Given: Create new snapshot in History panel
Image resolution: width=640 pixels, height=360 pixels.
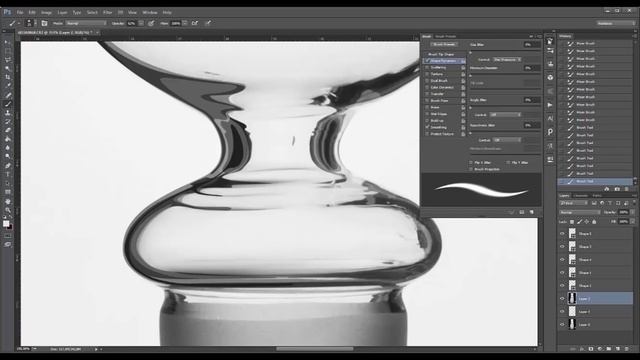Looking at the screenshot, I should pos(617,189).
